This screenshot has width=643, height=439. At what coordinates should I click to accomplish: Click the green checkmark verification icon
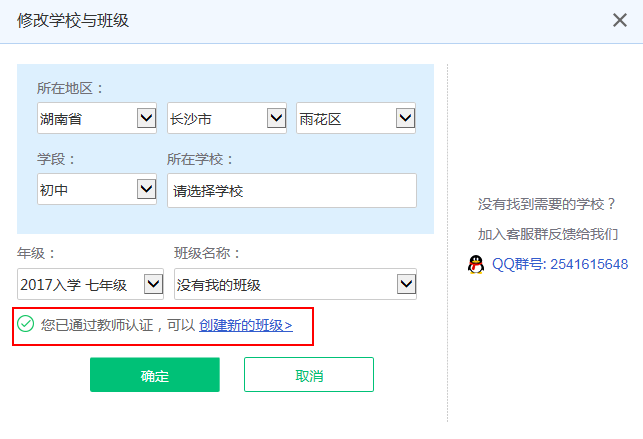25,324
